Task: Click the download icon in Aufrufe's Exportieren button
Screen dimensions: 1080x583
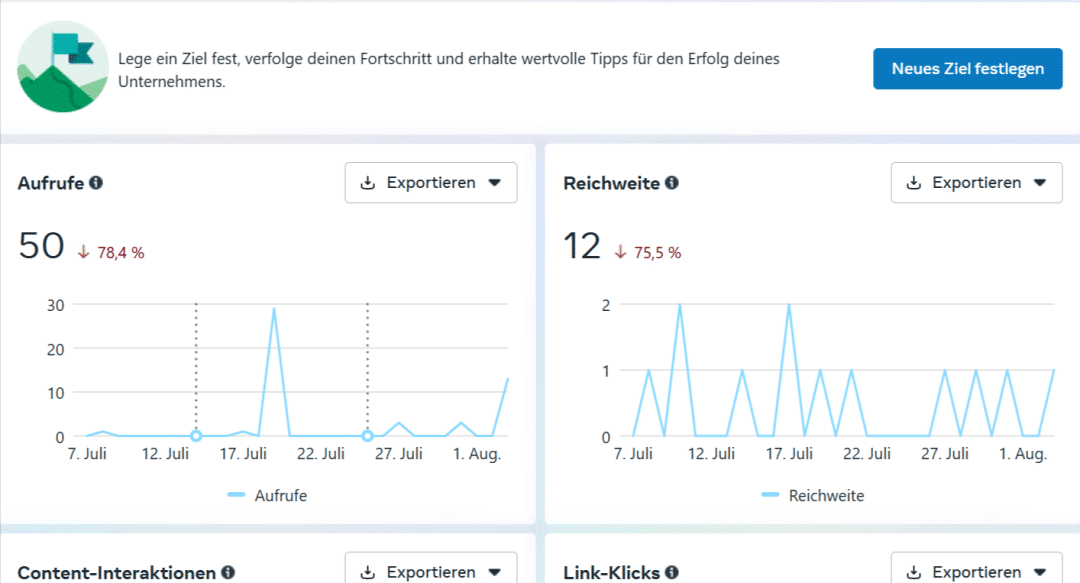Action: coord(368,183)
